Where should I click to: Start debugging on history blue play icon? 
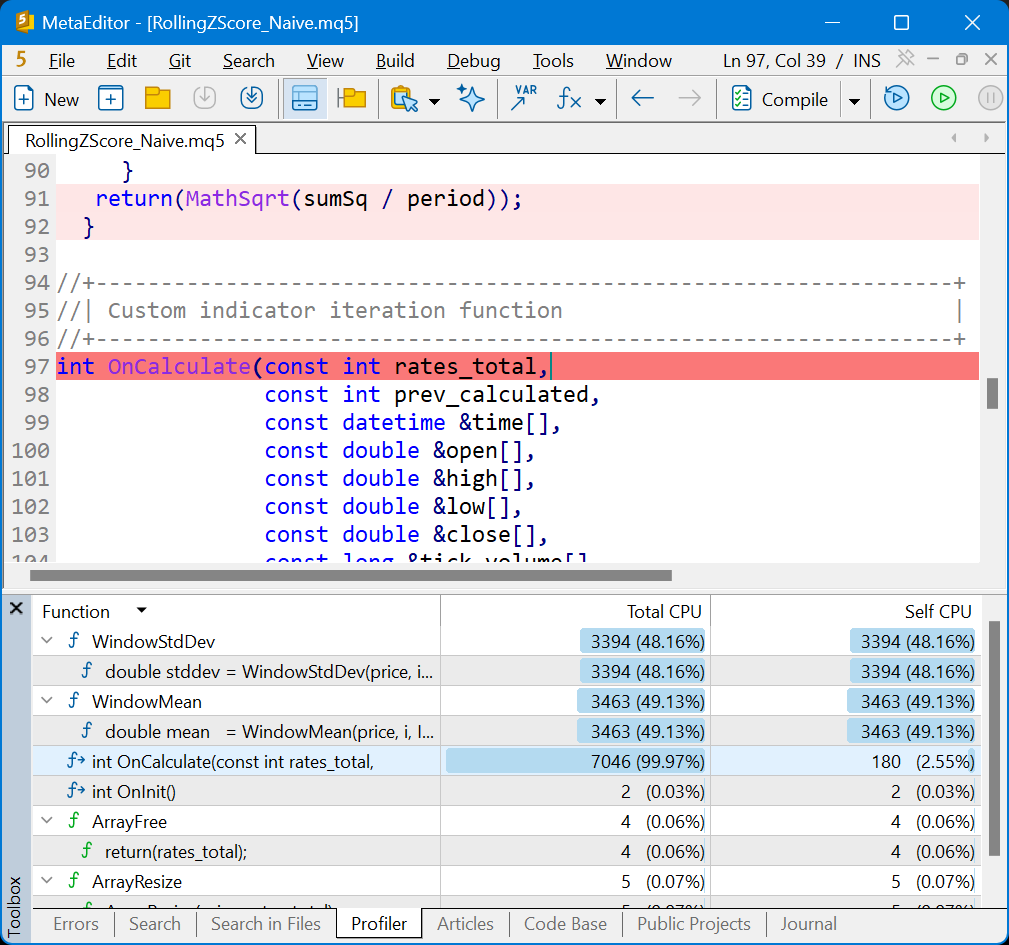[896, 99]
